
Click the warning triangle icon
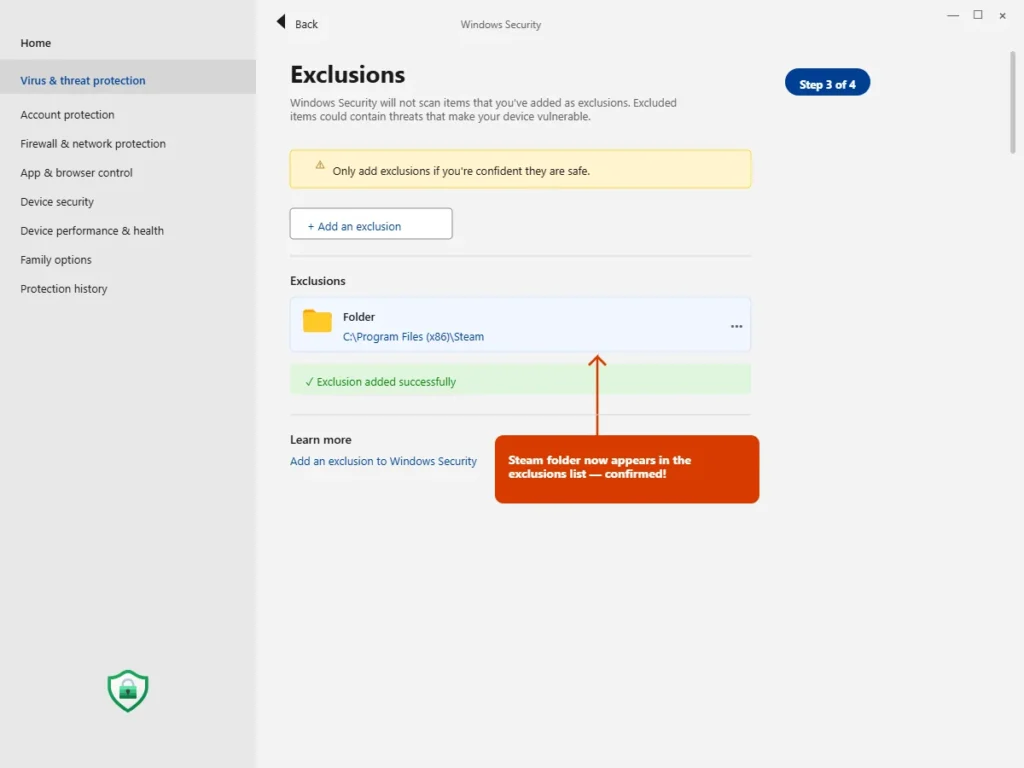pyautogui.click(x=320, y=165)
